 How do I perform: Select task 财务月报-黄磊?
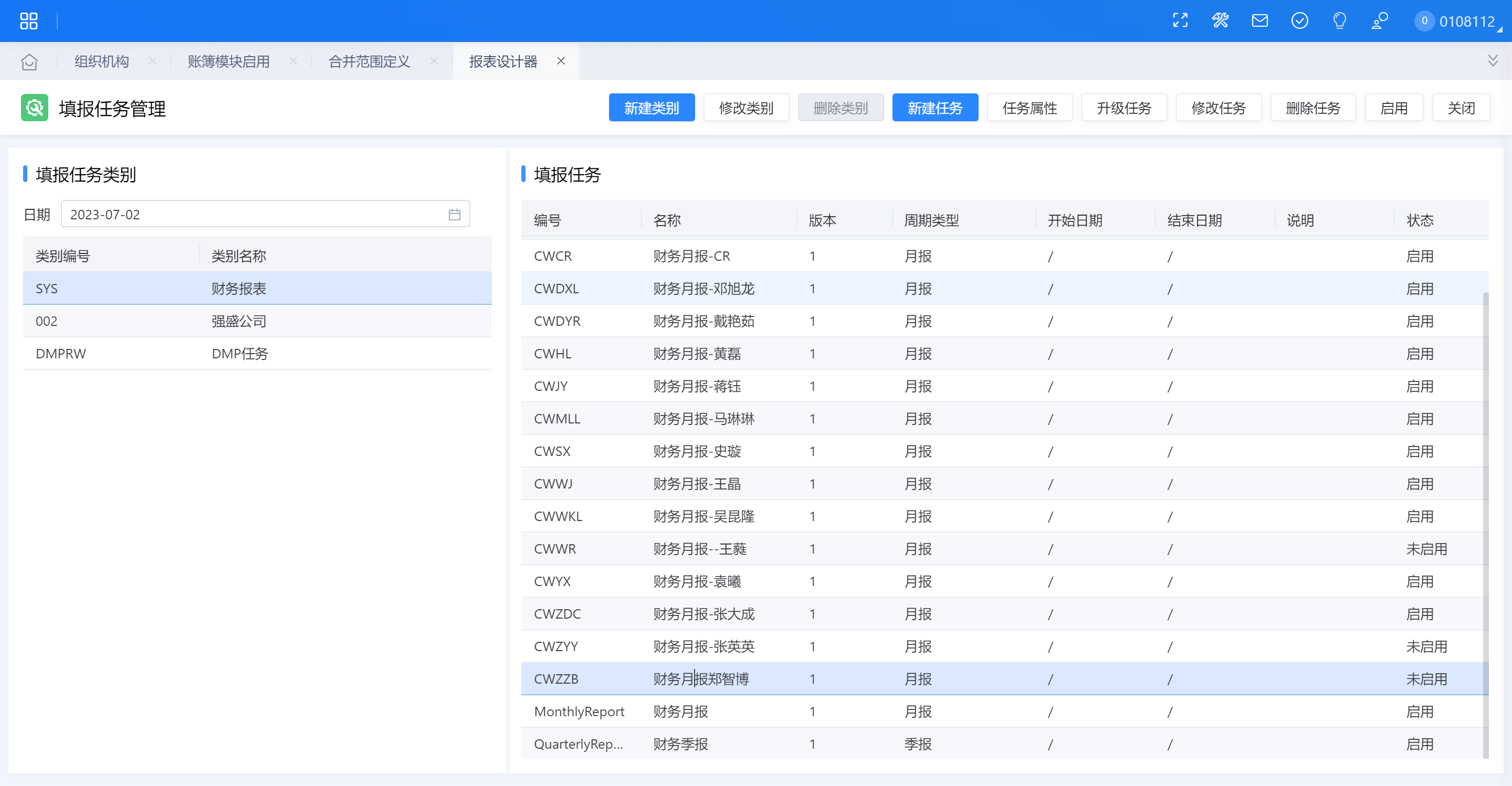point(1005,353)
